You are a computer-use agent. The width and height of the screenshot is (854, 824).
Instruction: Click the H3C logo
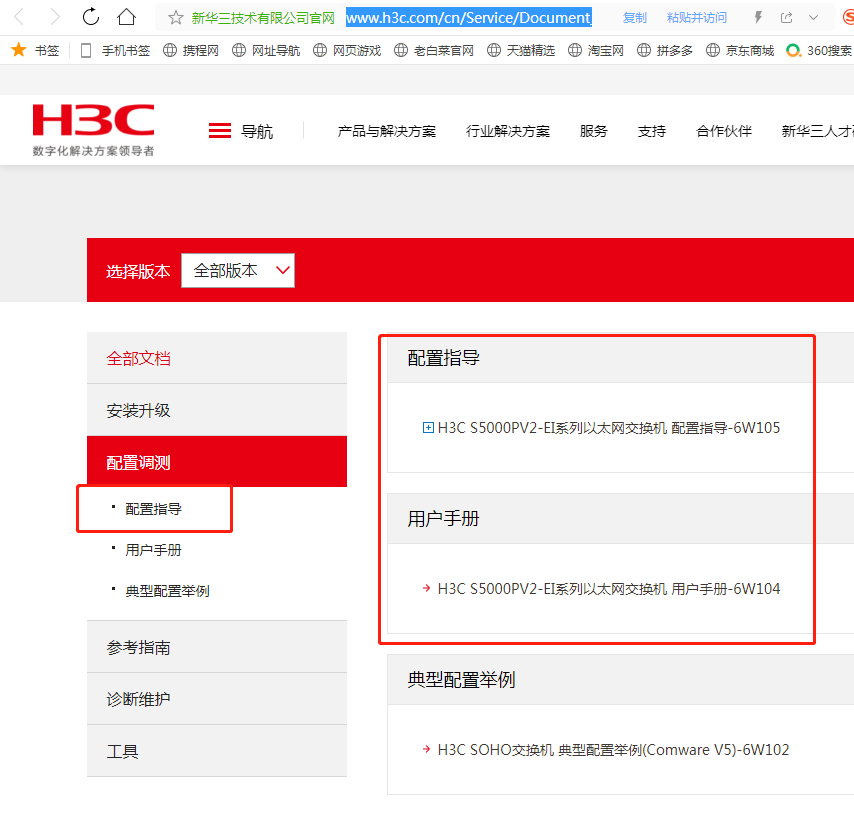point(93,130)
